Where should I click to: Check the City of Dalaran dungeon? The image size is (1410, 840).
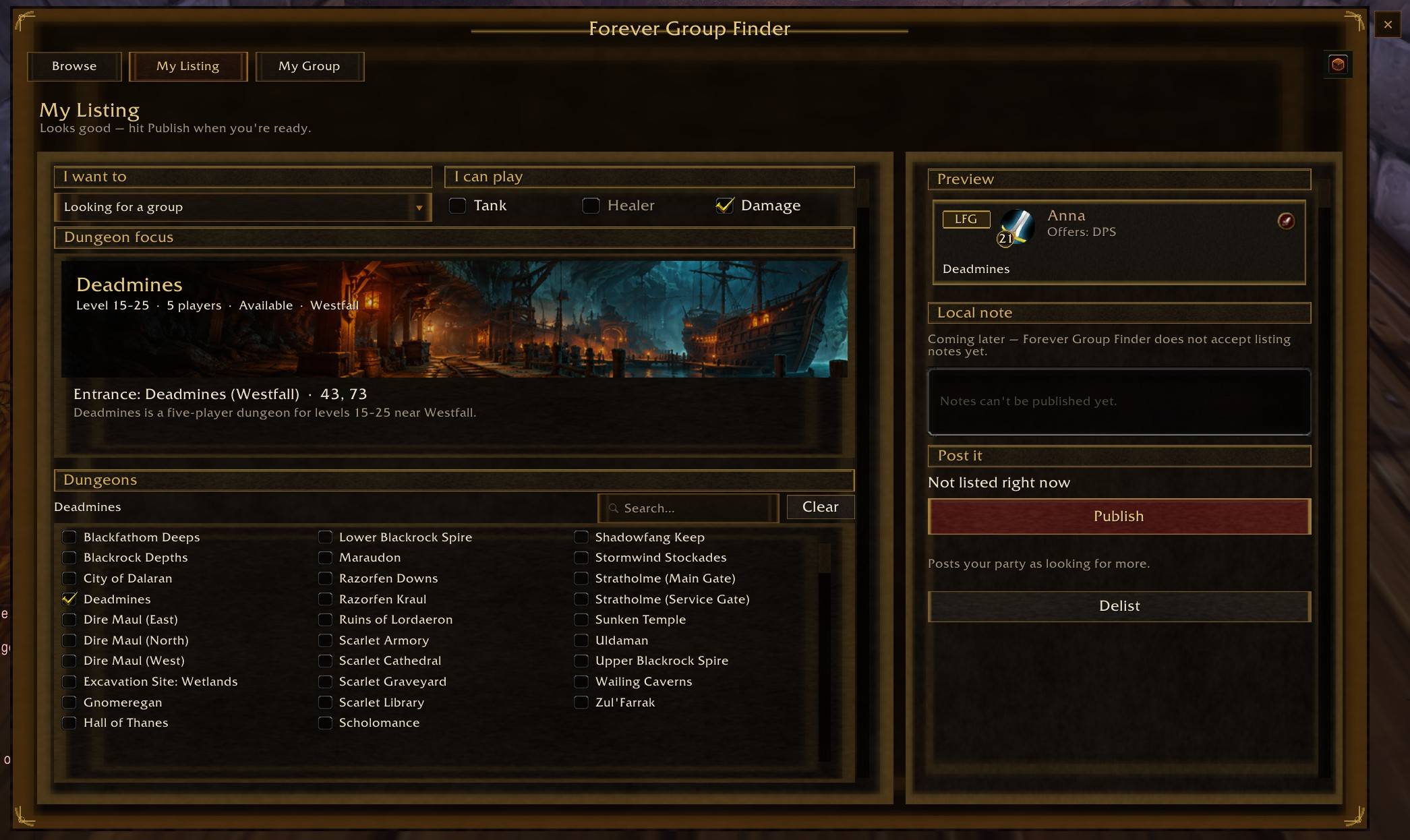click(69, 578)
